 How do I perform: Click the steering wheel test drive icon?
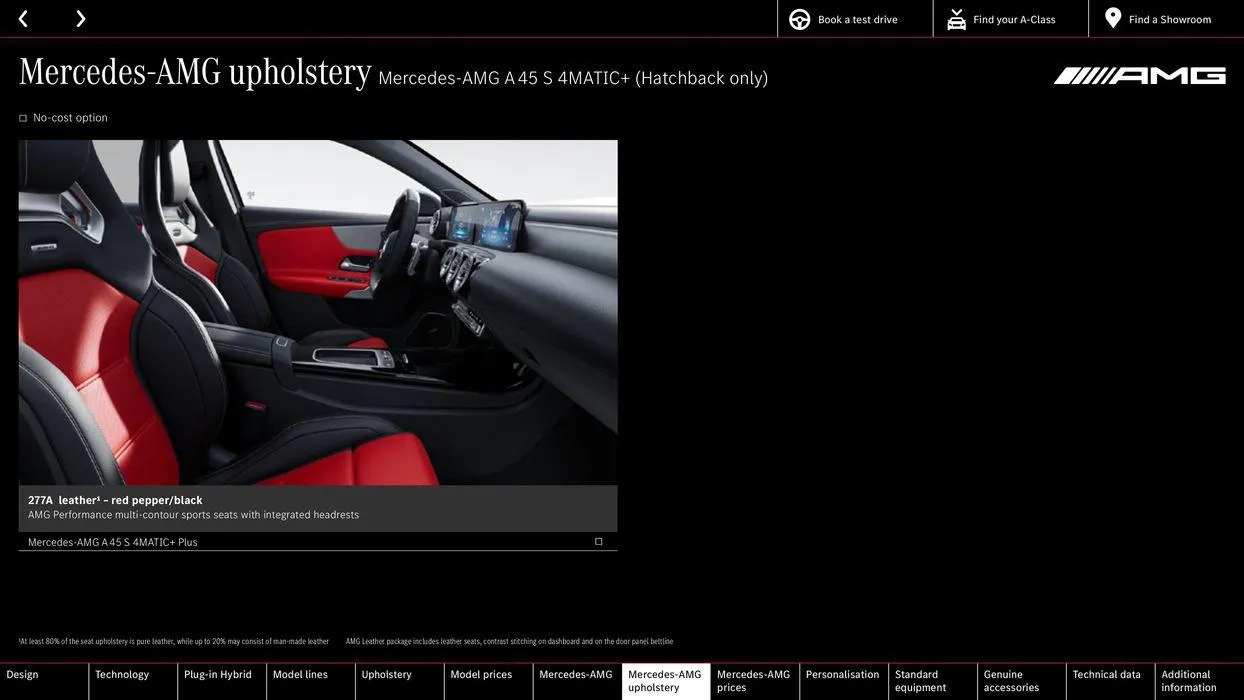coord(799,20)
